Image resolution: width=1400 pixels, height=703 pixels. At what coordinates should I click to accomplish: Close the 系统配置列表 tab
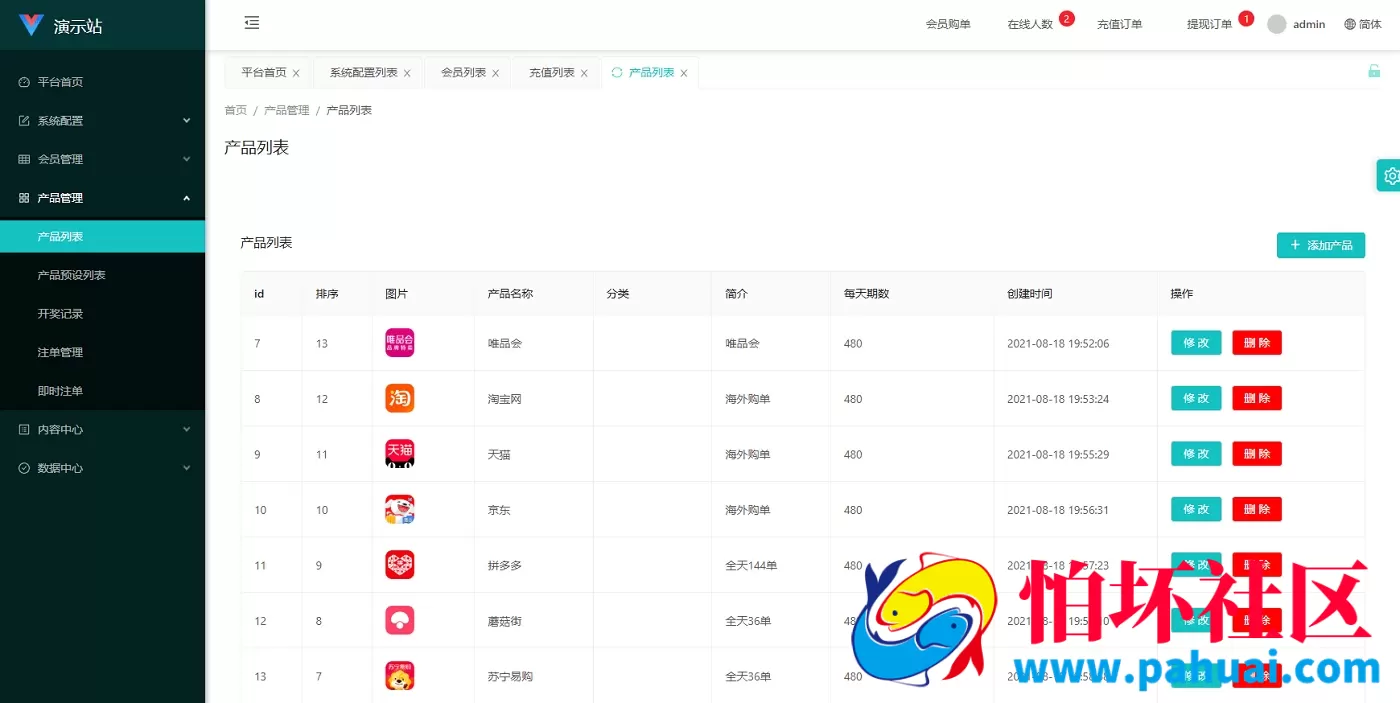click(407, 73)
